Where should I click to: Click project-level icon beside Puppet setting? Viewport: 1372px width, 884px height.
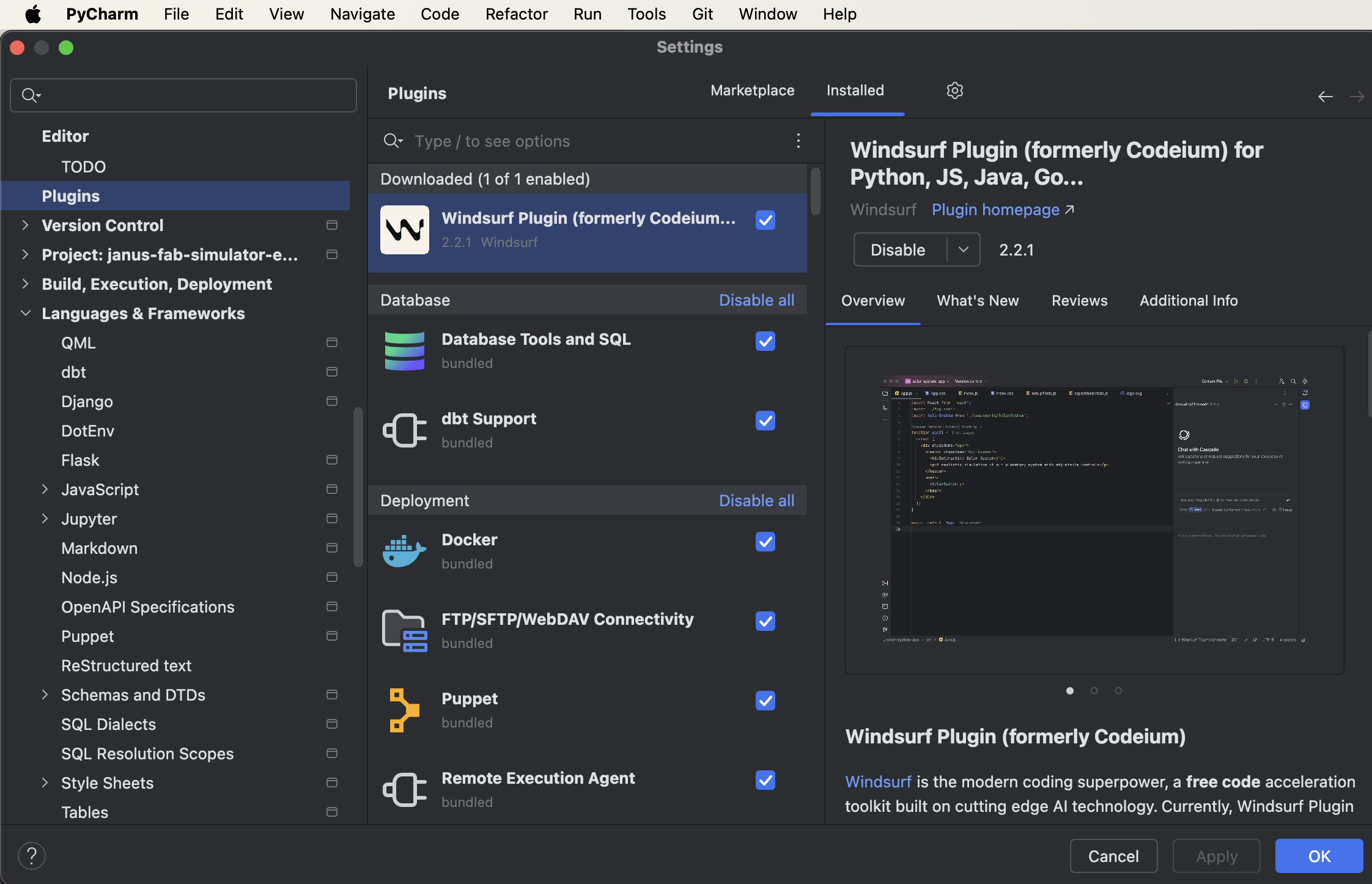(x=332, y=636)
